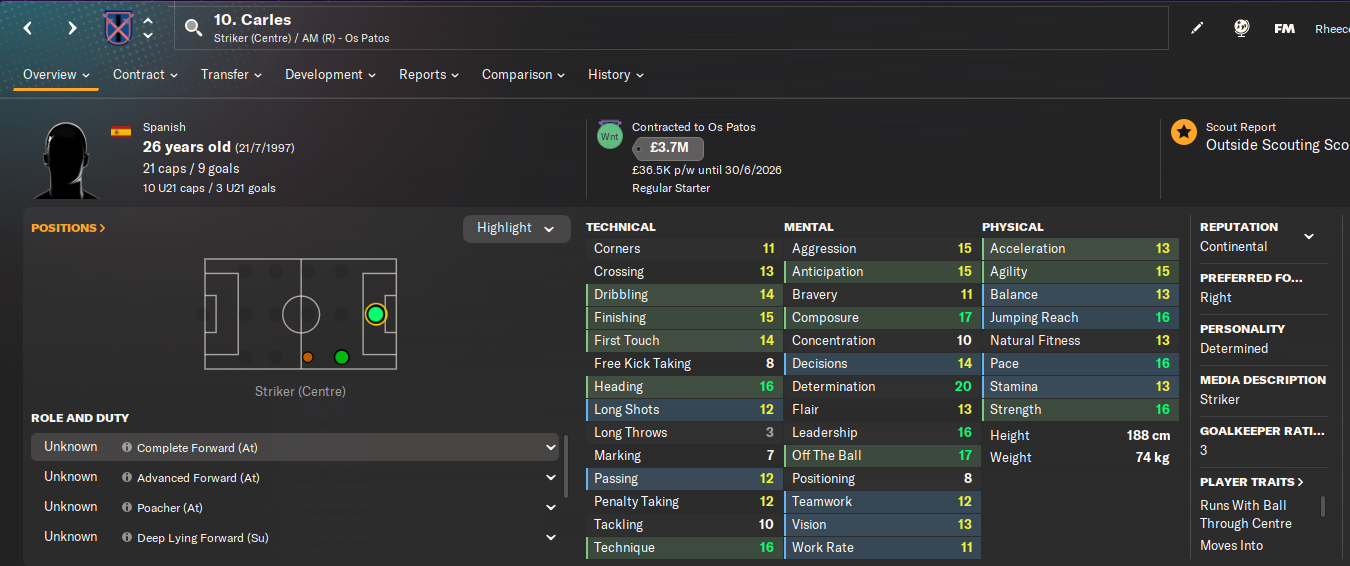
Task: Click the role and duty list scrollbar
Action: pyautogui.click(x=565, y=460)
